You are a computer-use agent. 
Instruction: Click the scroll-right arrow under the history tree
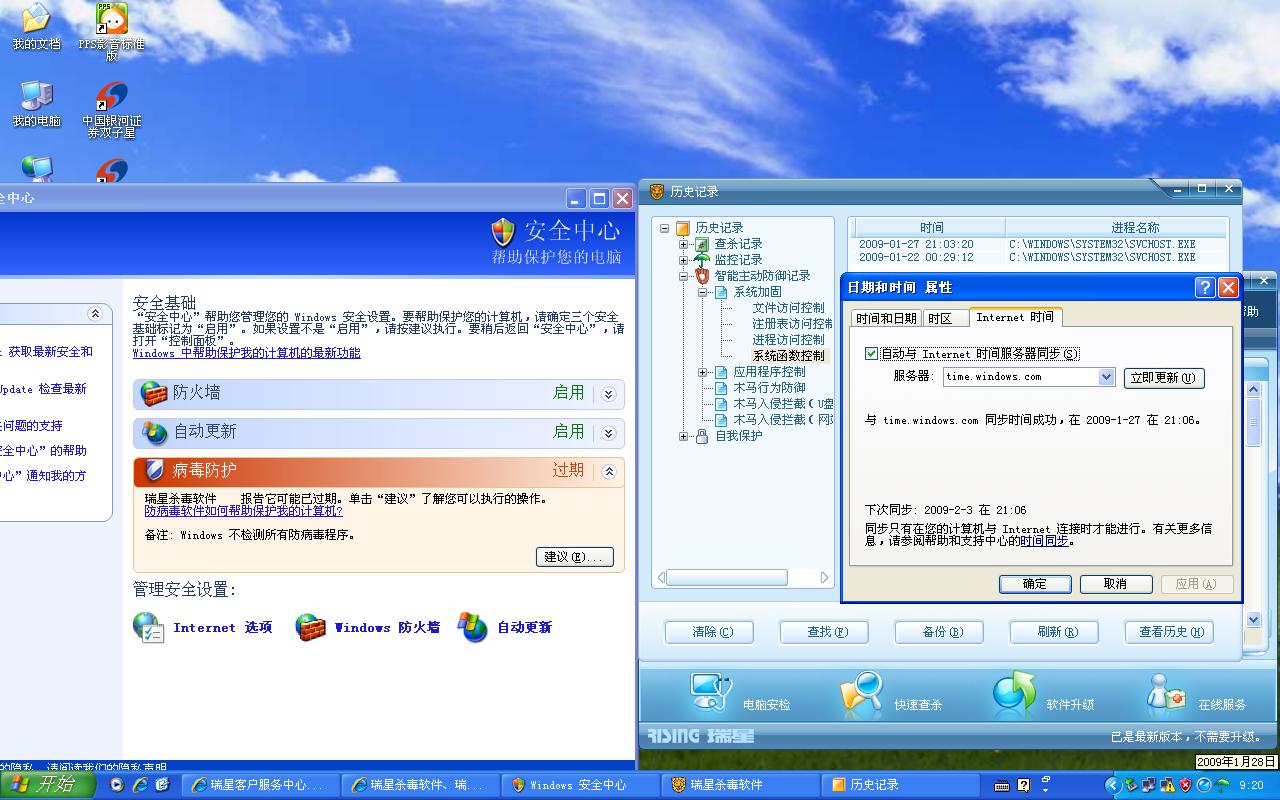point(825,578)
